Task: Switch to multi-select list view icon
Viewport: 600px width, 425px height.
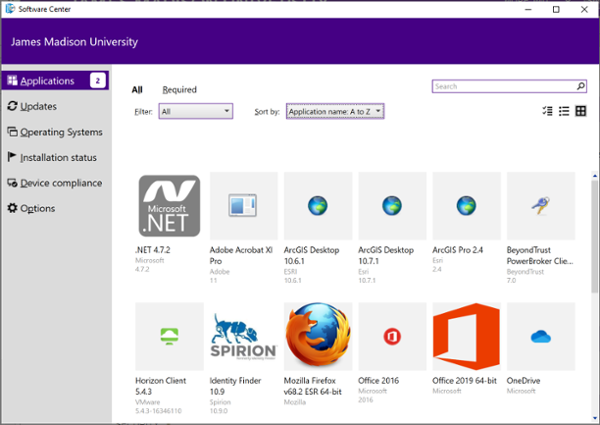Action: (x=547, y=111)
